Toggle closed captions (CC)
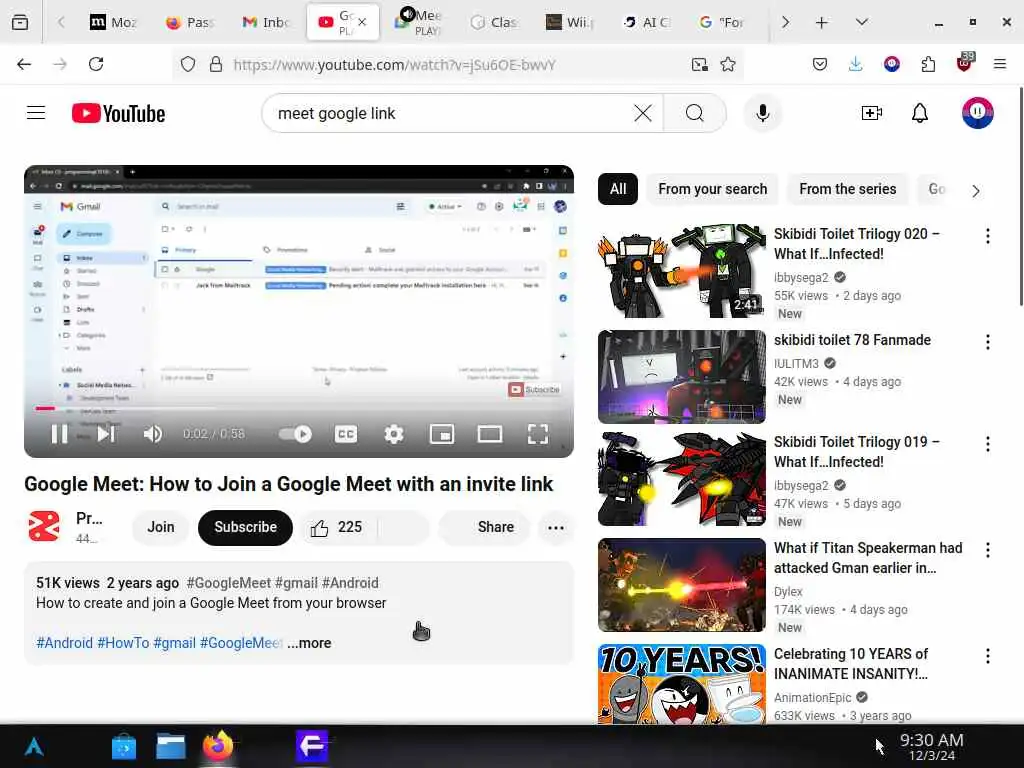Viewport: 1024px width, 768px height. click(345, 434)
